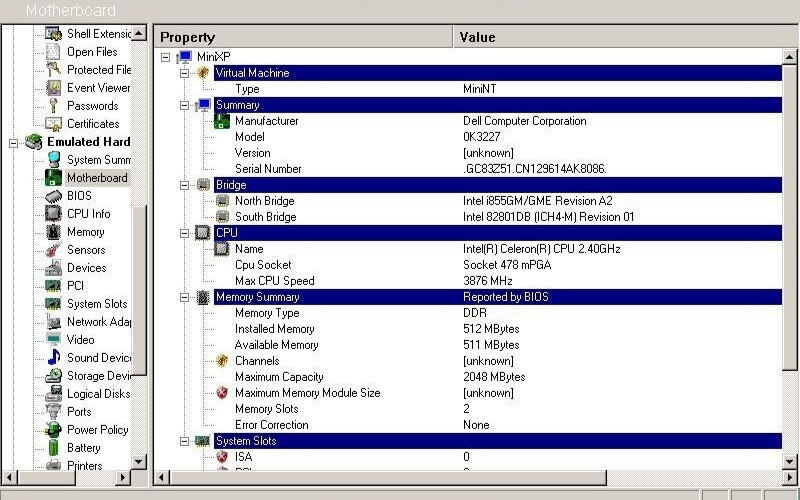Click sidebar scroll down arrow
800x500 pixels.
coord(139,461)
